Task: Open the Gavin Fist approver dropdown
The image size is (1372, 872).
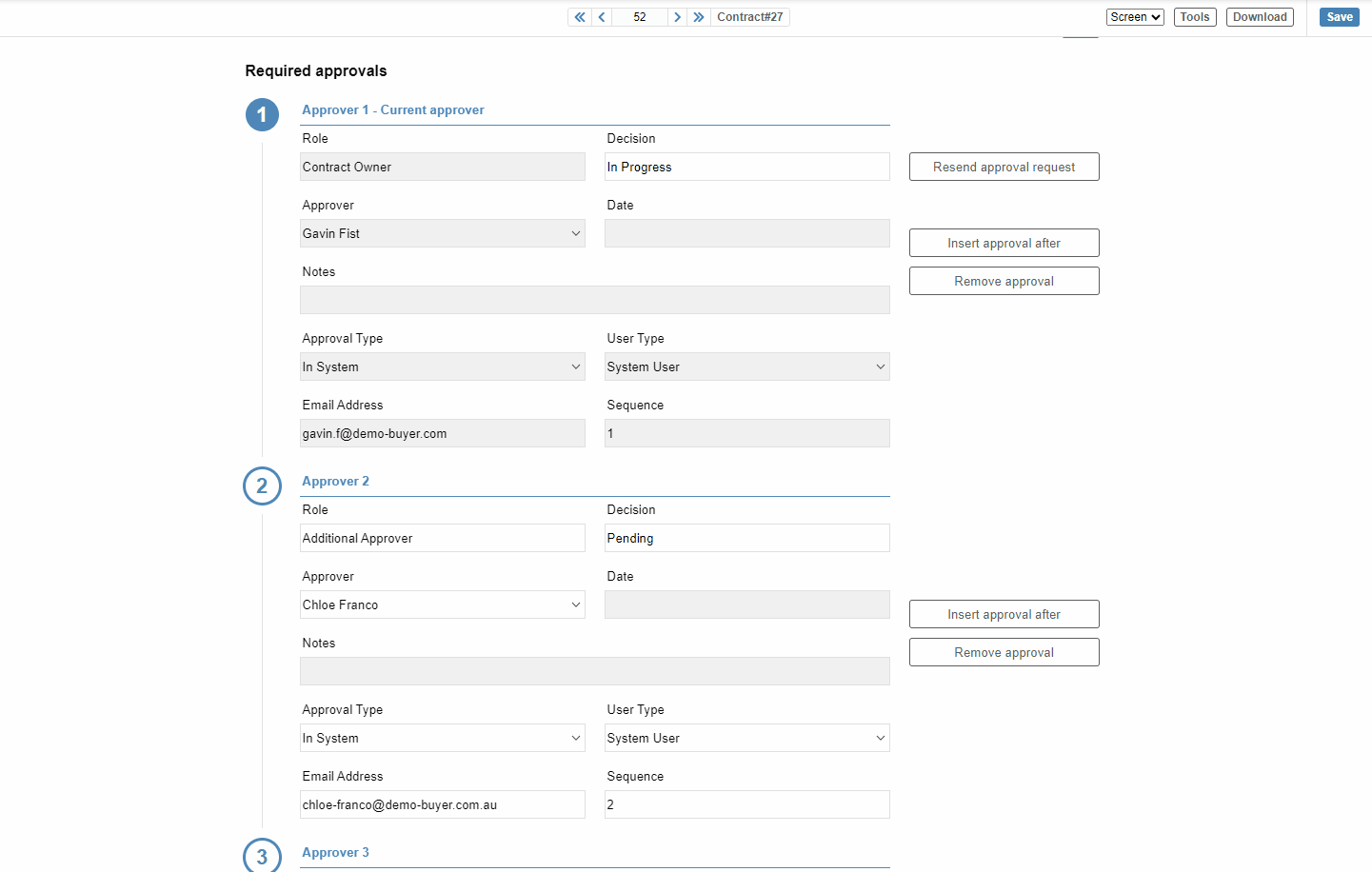Action: point(443,233)
